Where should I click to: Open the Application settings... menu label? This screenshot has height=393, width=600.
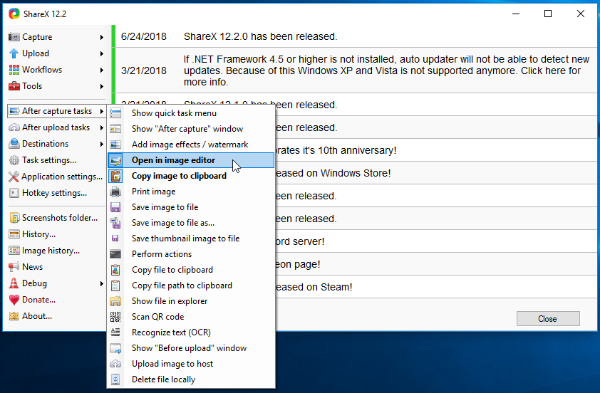62,176
